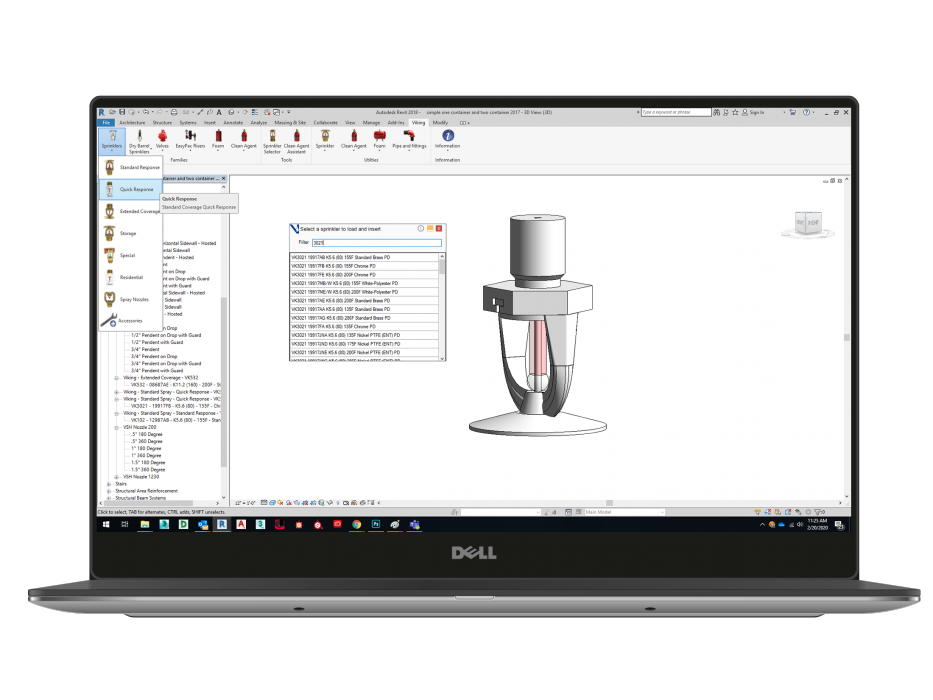
Task: Click info icon in sprinkler dialog
Action: point(421,229)
